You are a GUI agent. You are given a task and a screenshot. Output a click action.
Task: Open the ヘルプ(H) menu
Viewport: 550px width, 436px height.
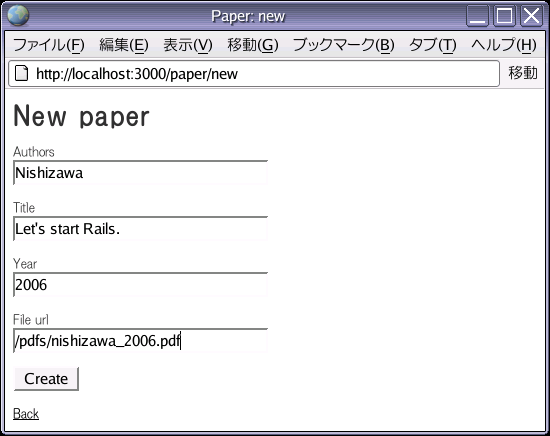pos(504,45)
